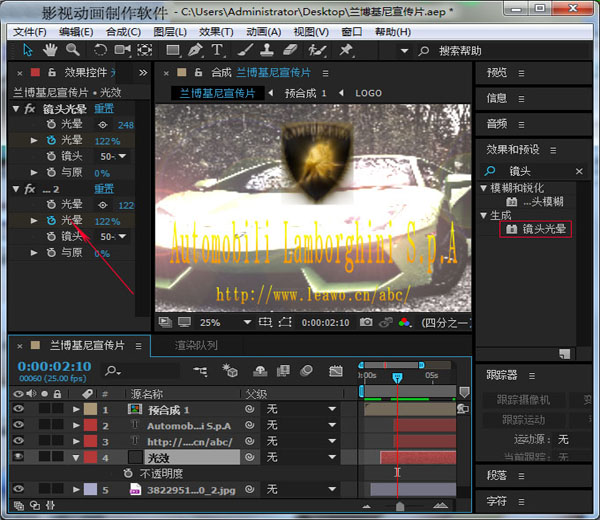Collapse the second fx ...2 effect group

tap(16, 189)
